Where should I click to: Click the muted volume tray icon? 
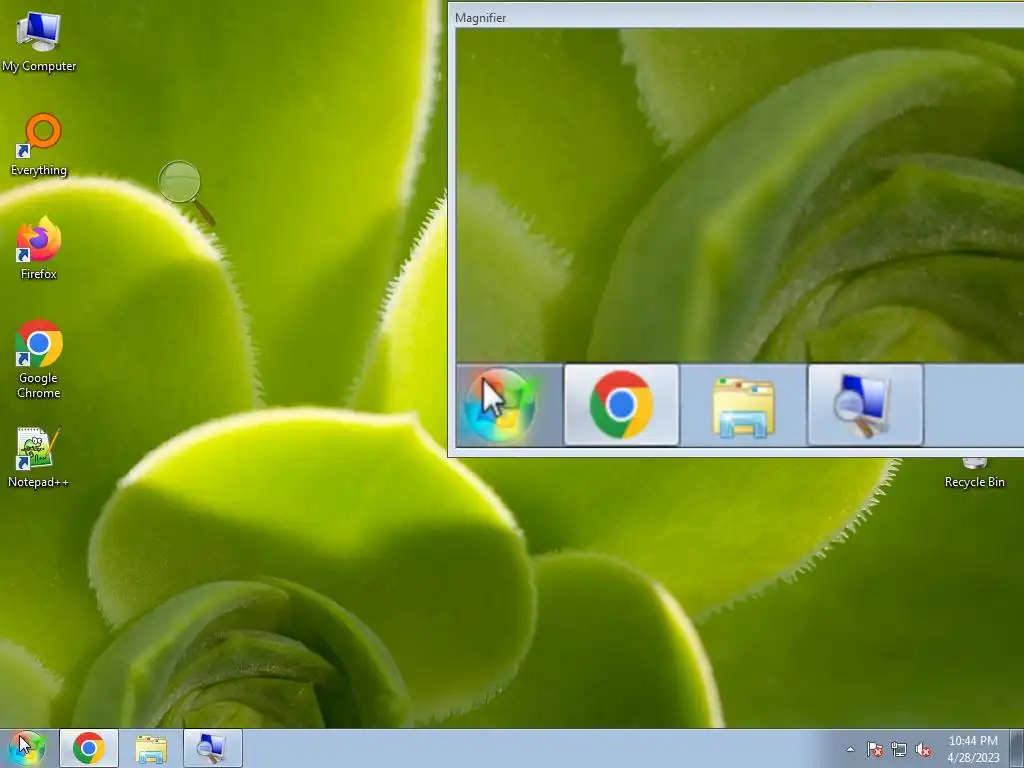[923, 749]
